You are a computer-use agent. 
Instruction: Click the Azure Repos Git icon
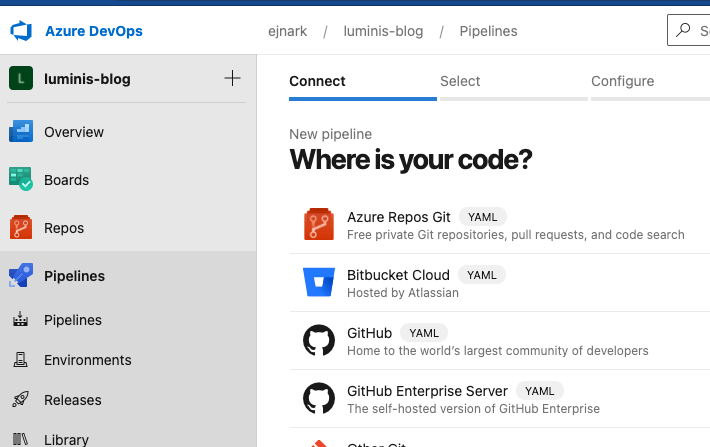coord(319,224)
